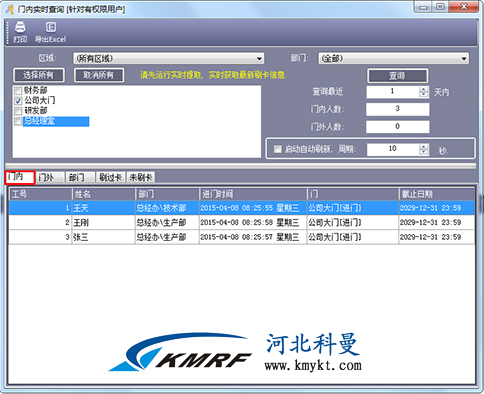Enable the 启动自动刷新 checkbox
This screenshot has width=484, height=394.
tap(277, 149)
